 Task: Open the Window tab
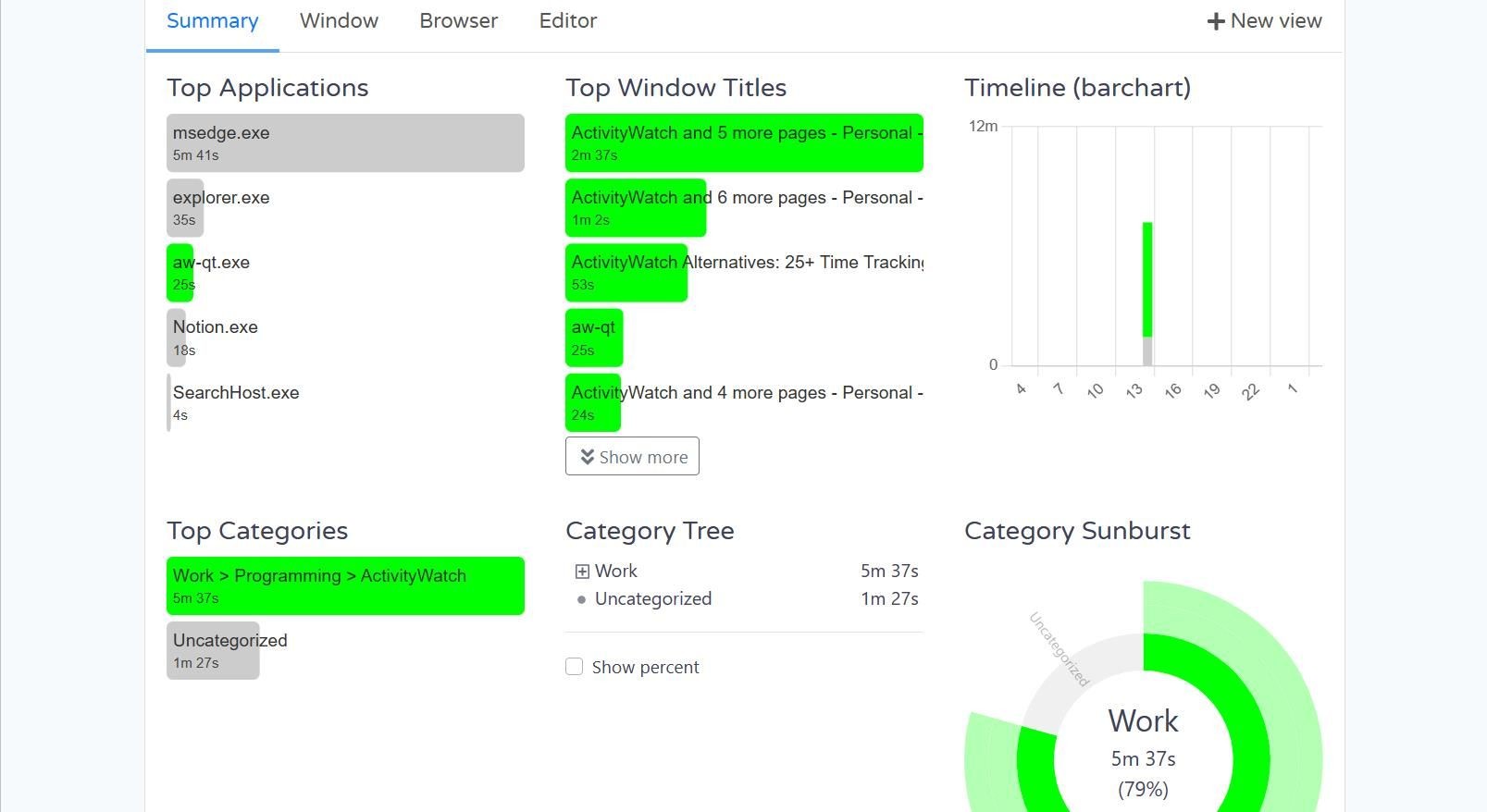pyautogui.click(x=339, y=21)
